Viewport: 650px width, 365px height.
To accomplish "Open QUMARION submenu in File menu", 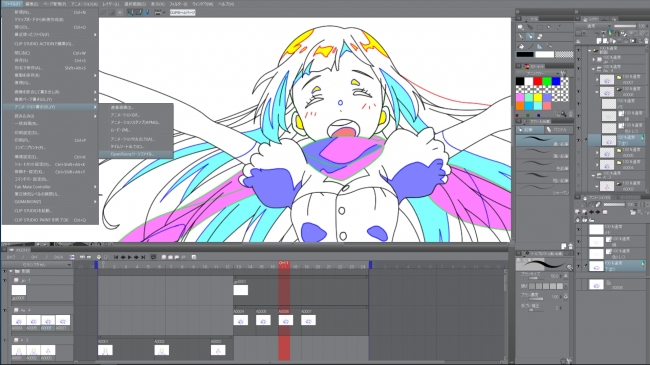I will (x=50, y=202).
